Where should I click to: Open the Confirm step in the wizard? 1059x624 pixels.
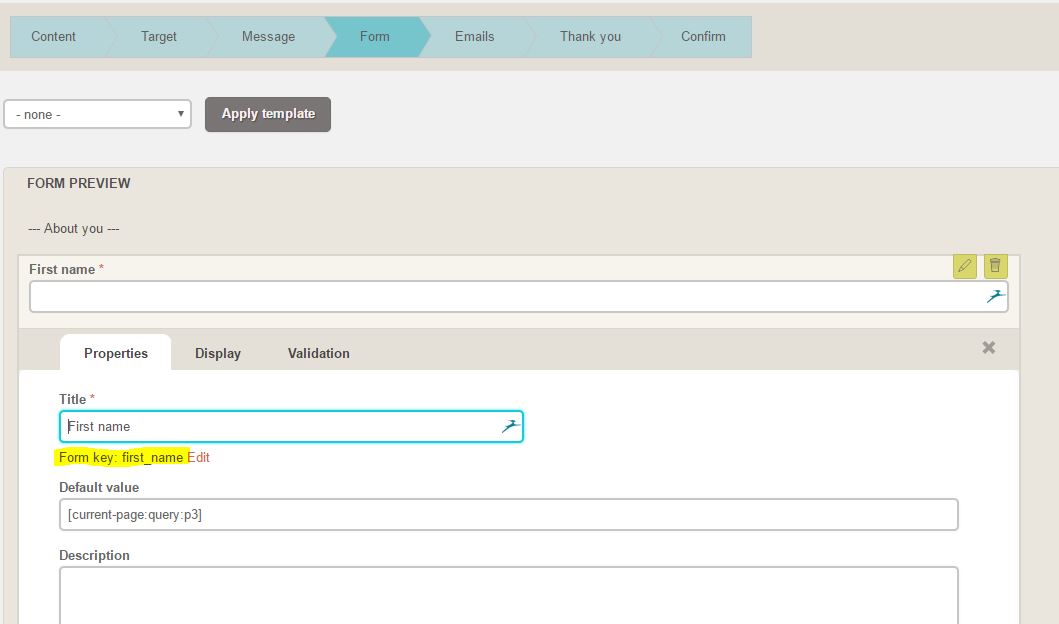704,36
